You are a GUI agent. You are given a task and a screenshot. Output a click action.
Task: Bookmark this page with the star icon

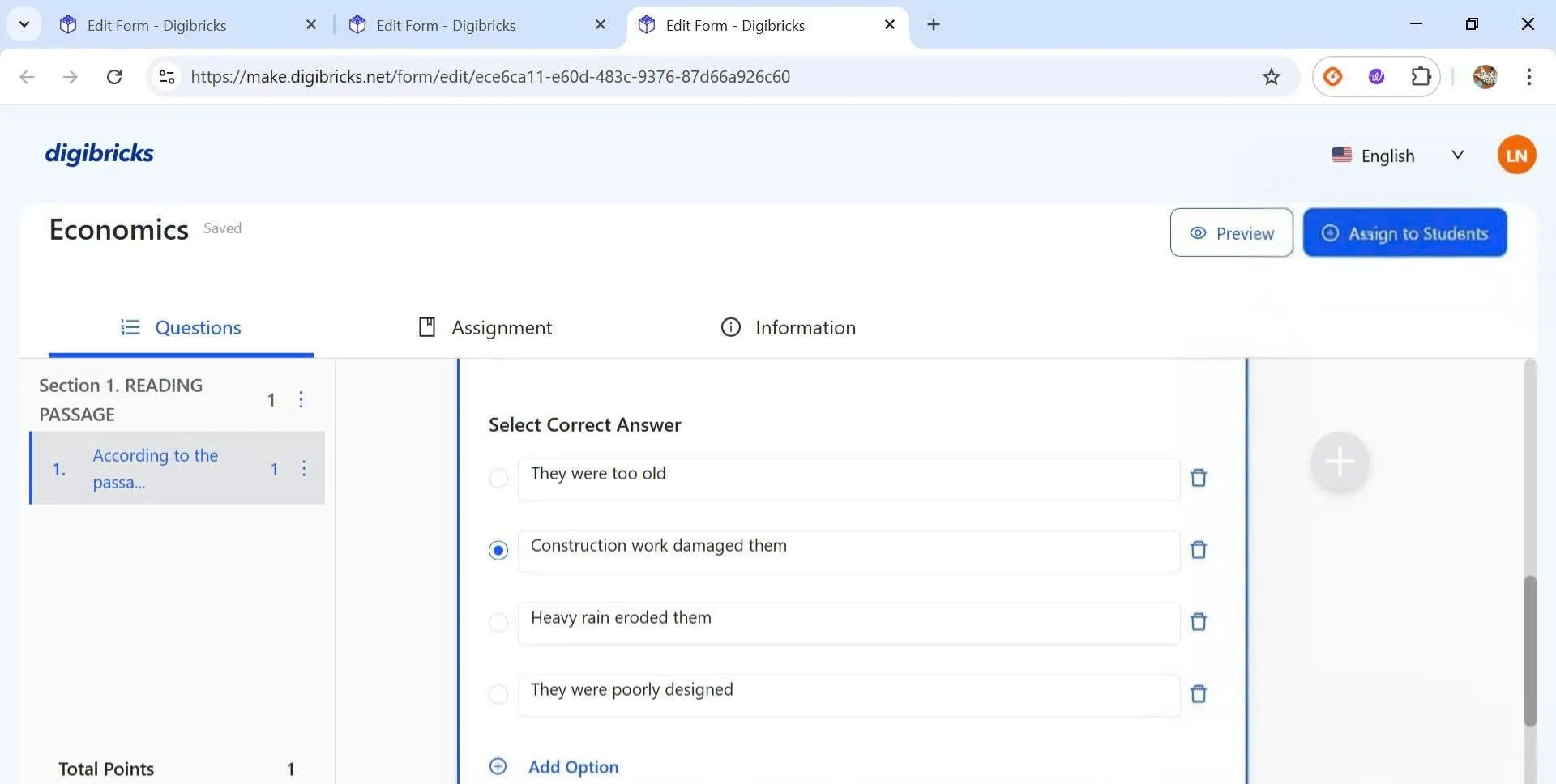[1271, 77]
